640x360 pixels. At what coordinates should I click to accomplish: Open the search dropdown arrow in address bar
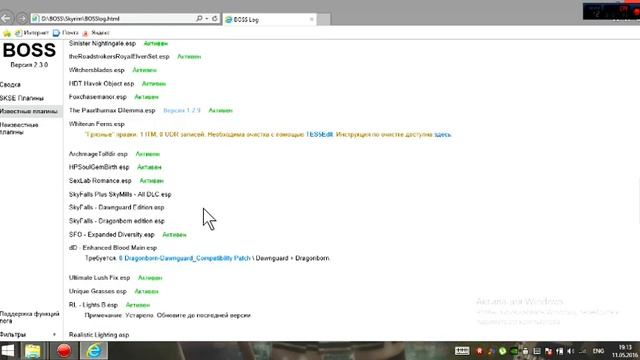pos(207,19)
